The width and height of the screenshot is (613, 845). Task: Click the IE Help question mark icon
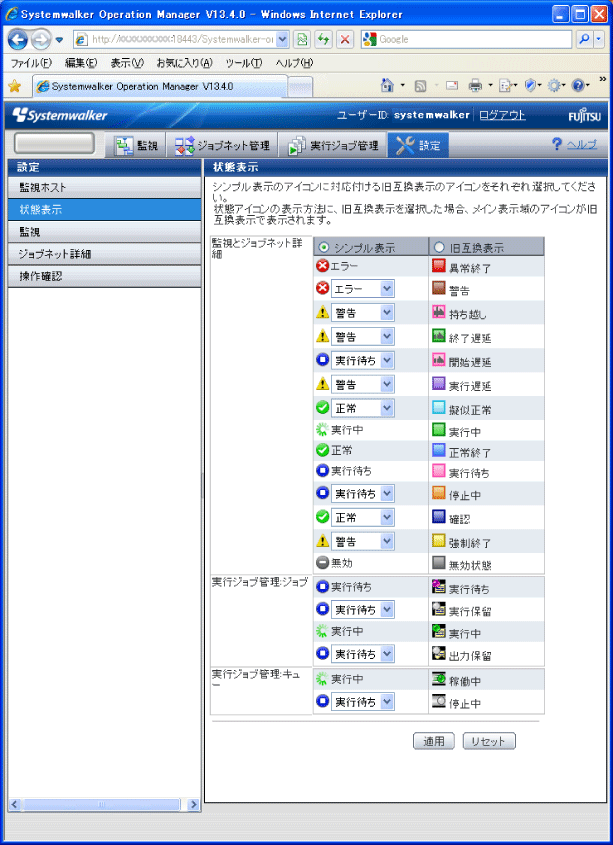(x=577, y=85)
